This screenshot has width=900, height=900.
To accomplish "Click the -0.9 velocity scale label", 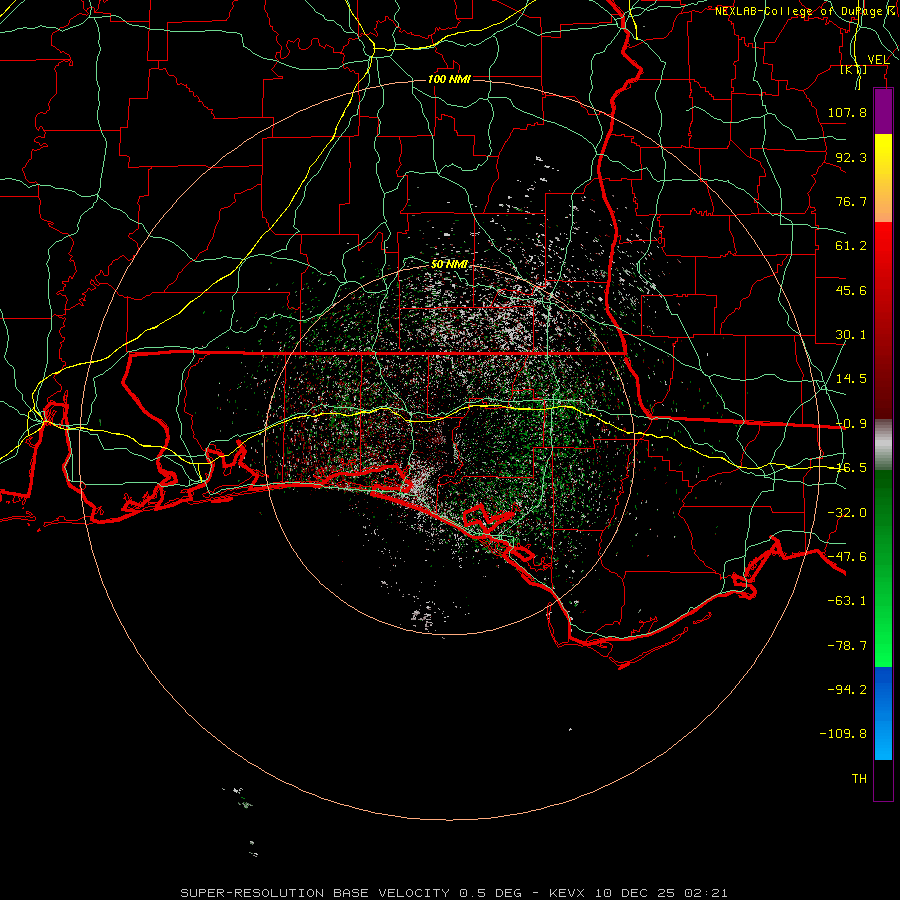I will 851,424.
